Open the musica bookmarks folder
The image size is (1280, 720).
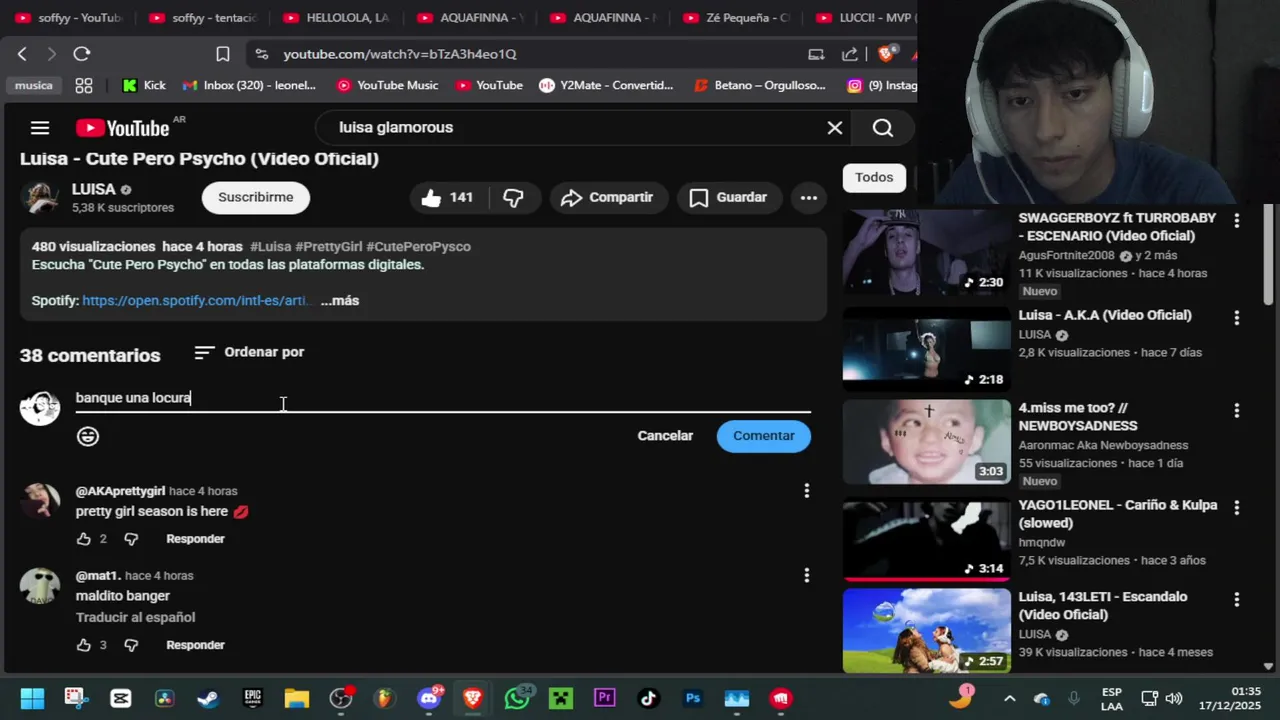33,85
